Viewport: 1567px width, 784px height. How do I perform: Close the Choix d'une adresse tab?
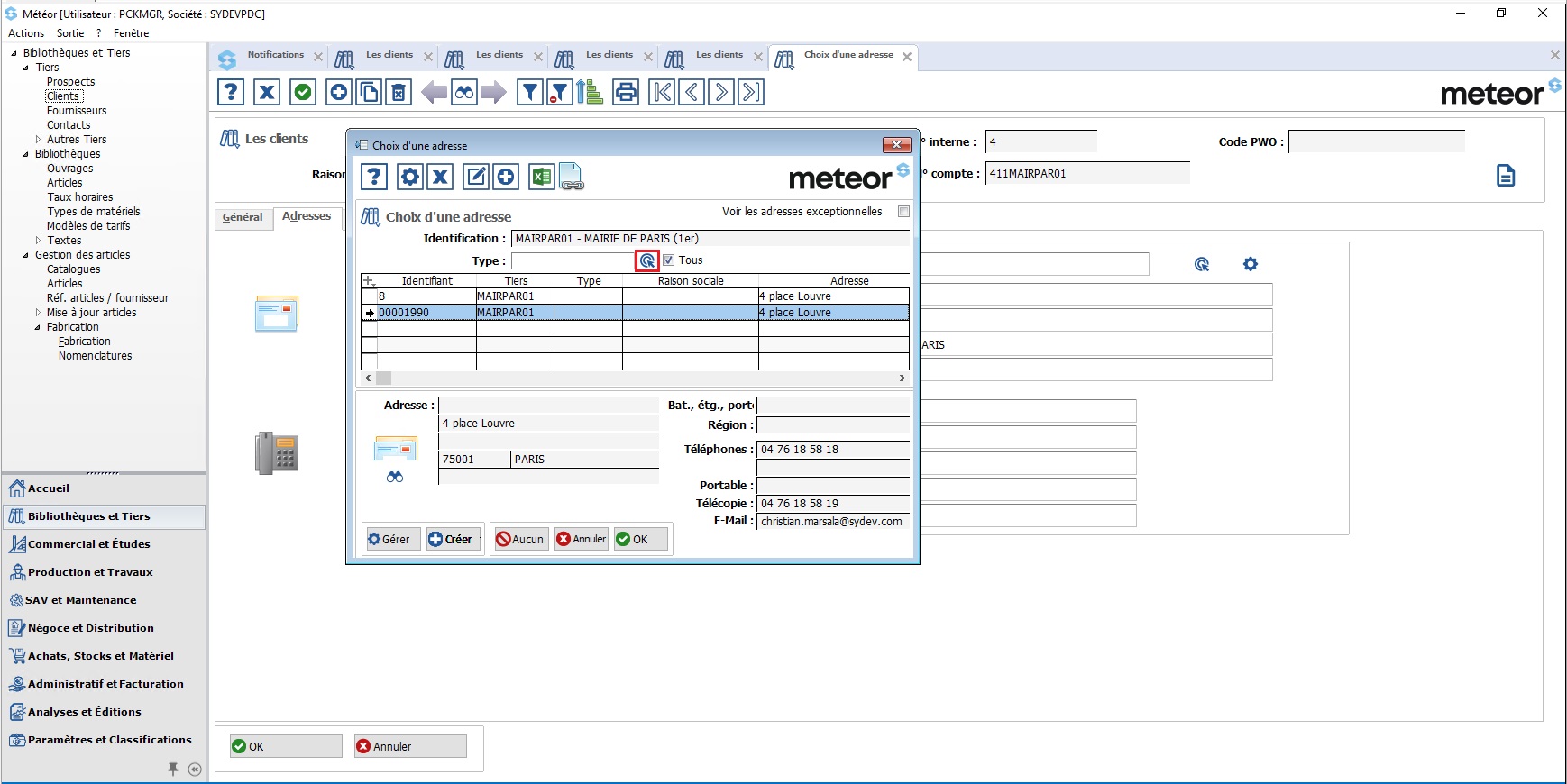(x=907, y=57)
